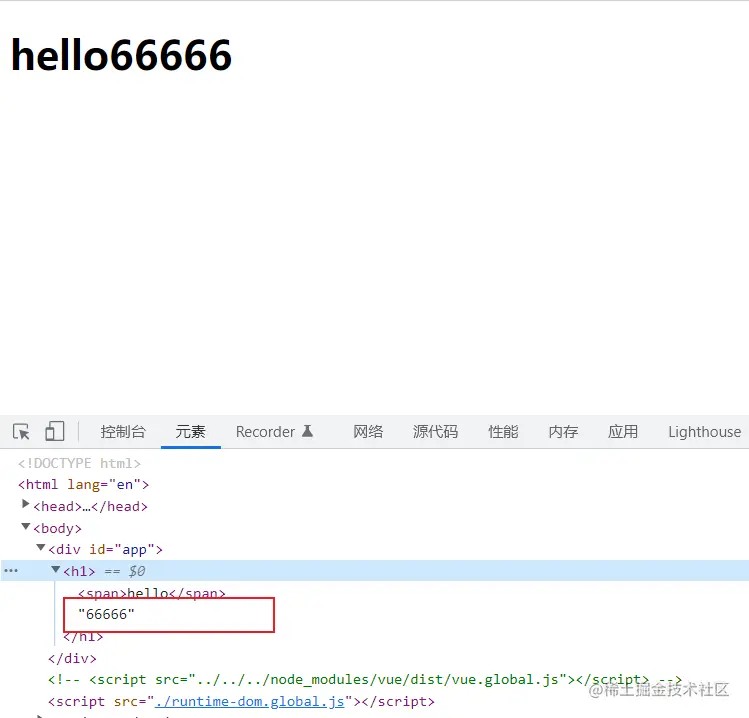749x718 pixels.
Task: Switch to the 性能 tab
Action: click(503, 432)
